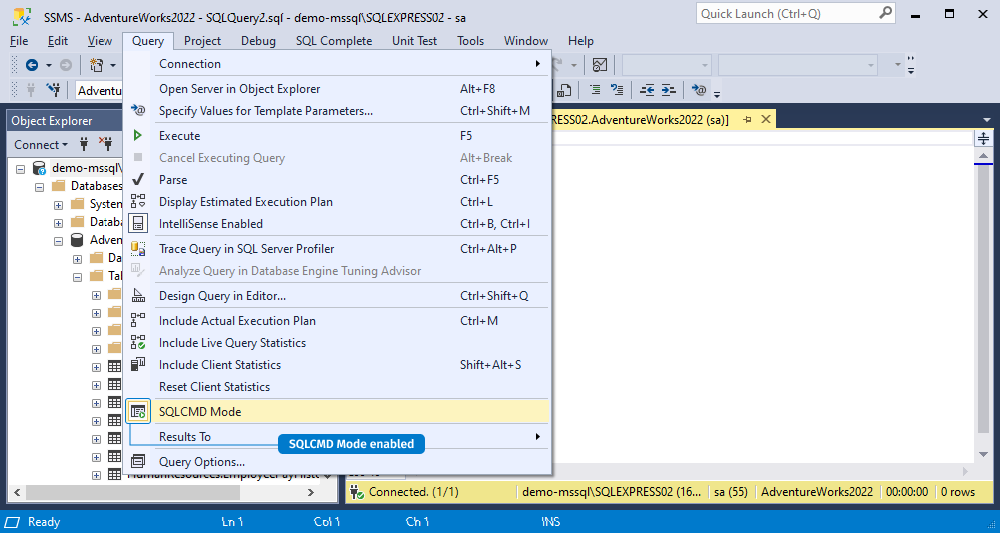Collapse the demo-mssql server node
The height and width of the screenshot is (533, 1000).
[x=20, y=169]
